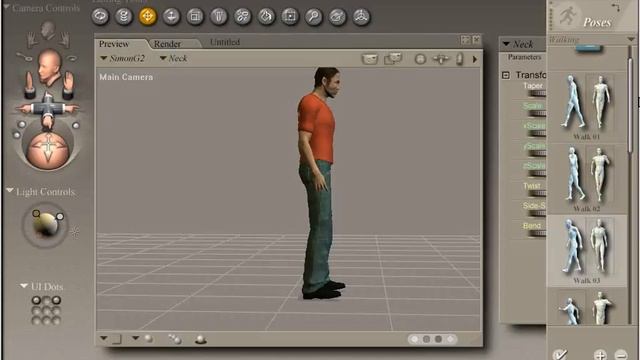Click the Move Y and Z left hand
The image size is (640, 360).
click(x=29, y=85)
